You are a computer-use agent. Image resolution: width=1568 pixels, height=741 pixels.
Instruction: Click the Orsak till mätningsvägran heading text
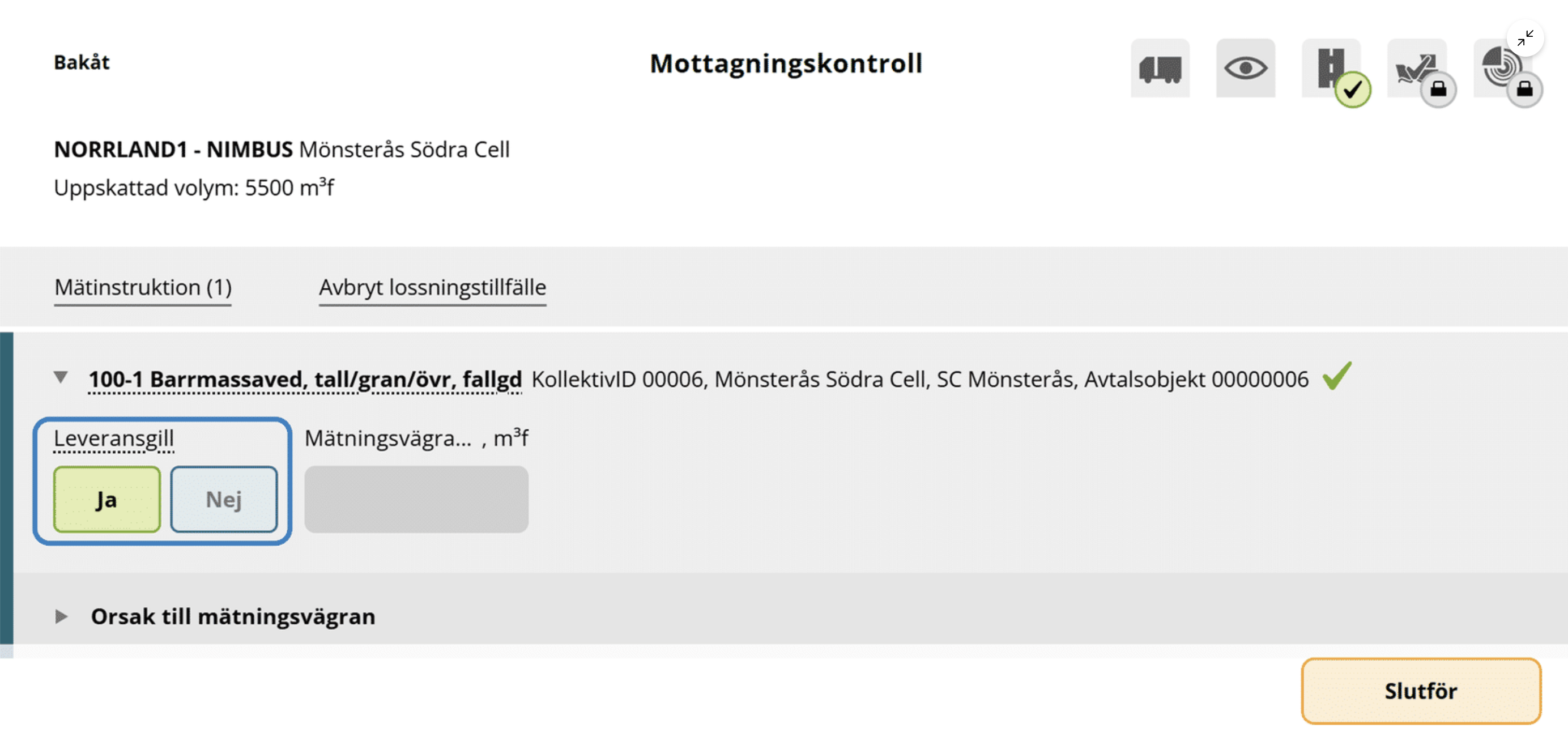pos(233,617)
